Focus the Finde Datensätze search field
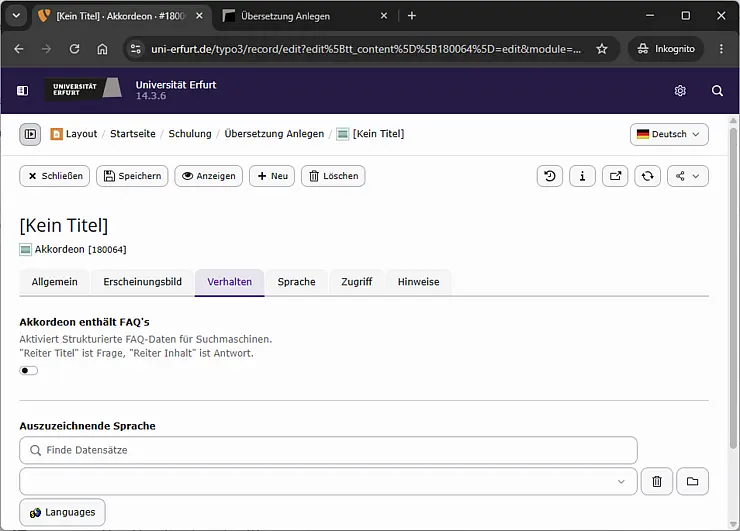This screenshot has height=531, width=740. click(328, 450)
